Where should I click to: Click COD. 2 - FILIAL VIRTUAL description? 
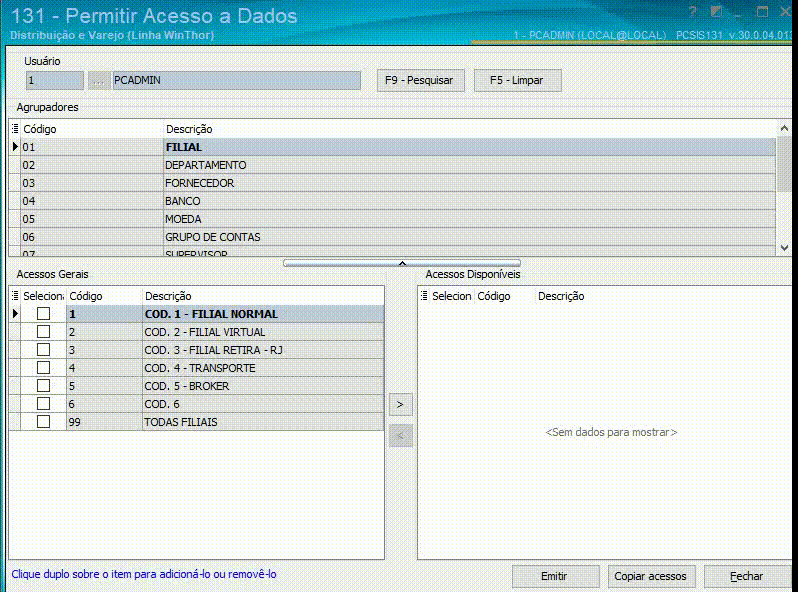263,332
